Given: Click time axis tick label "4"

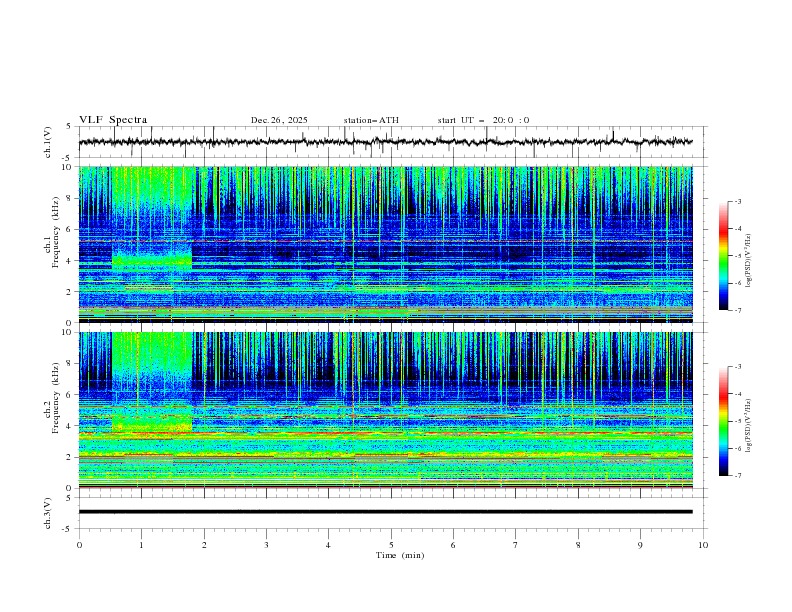Looking at the screenshot, I should tap(328, 545).
